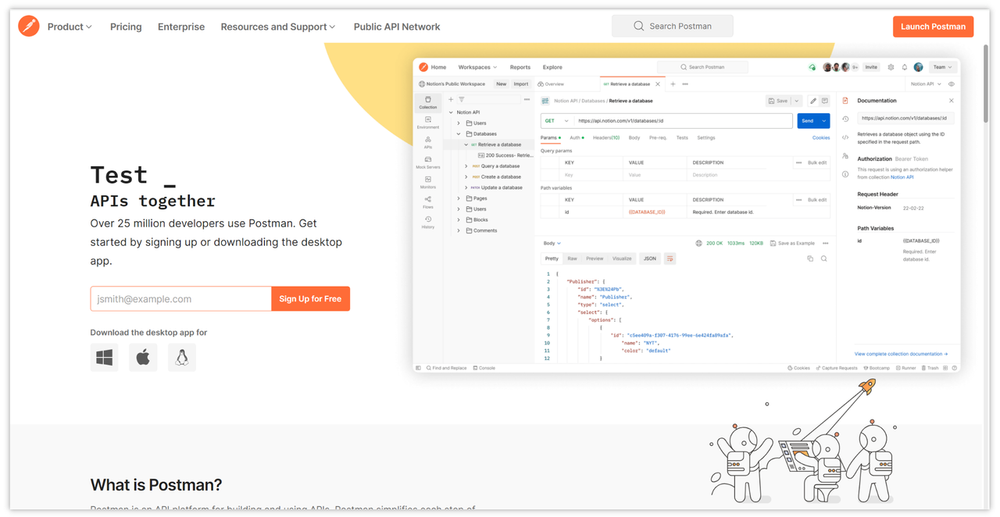Click Save as Example

point(792,244)
